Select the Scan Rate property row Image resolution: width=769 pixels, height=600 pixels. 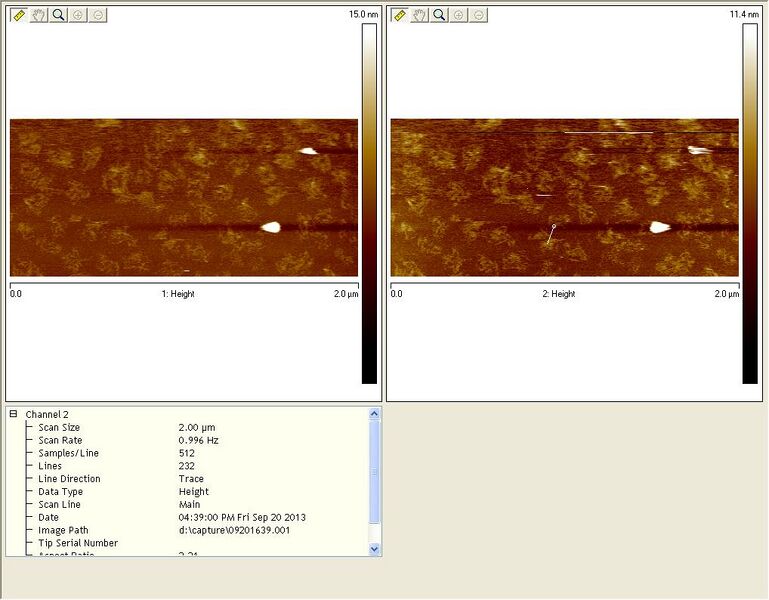click(x=60, y=440)
